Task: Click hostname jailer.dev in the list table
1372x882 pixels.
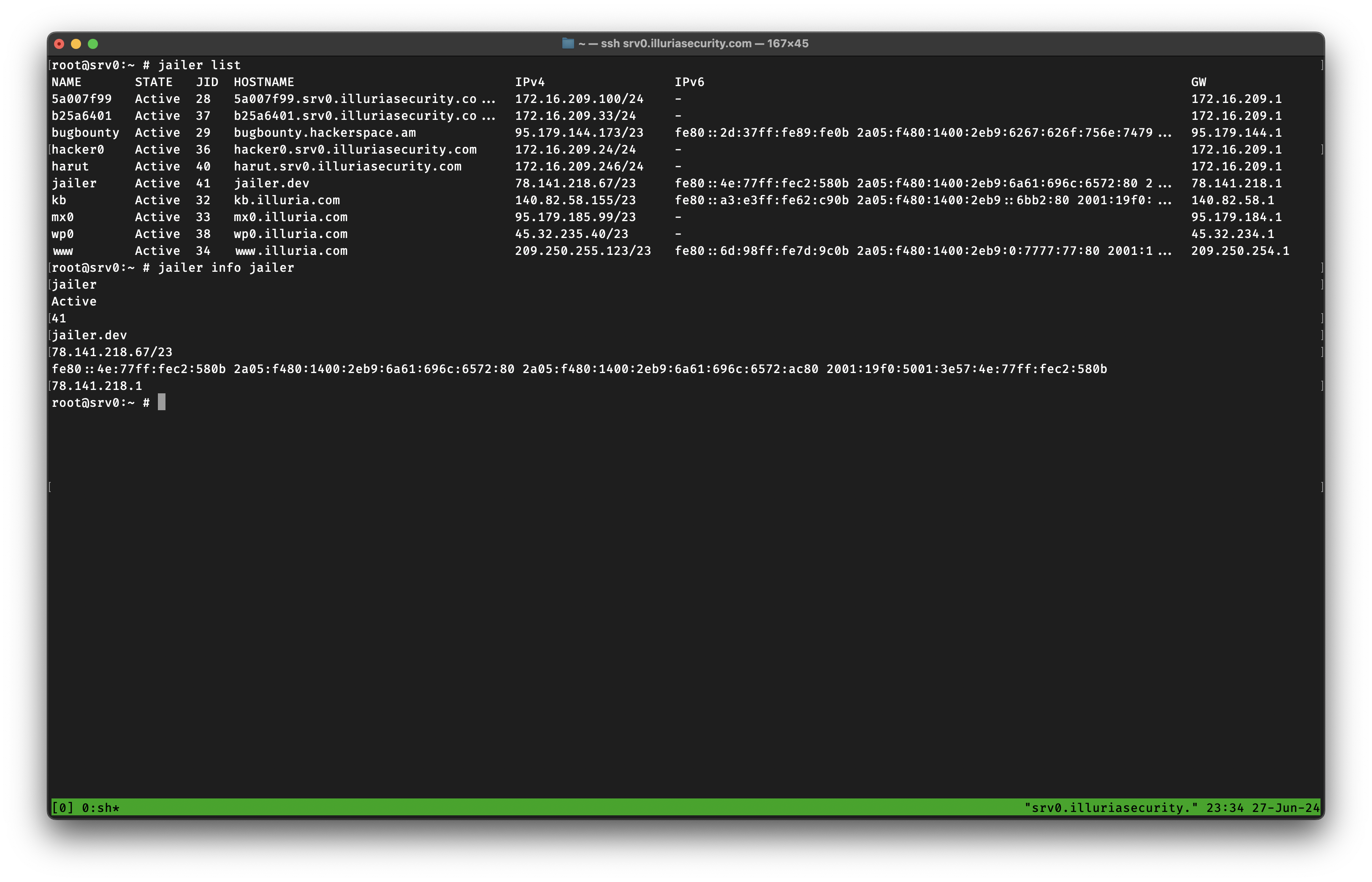Action: tap(271, 183)
